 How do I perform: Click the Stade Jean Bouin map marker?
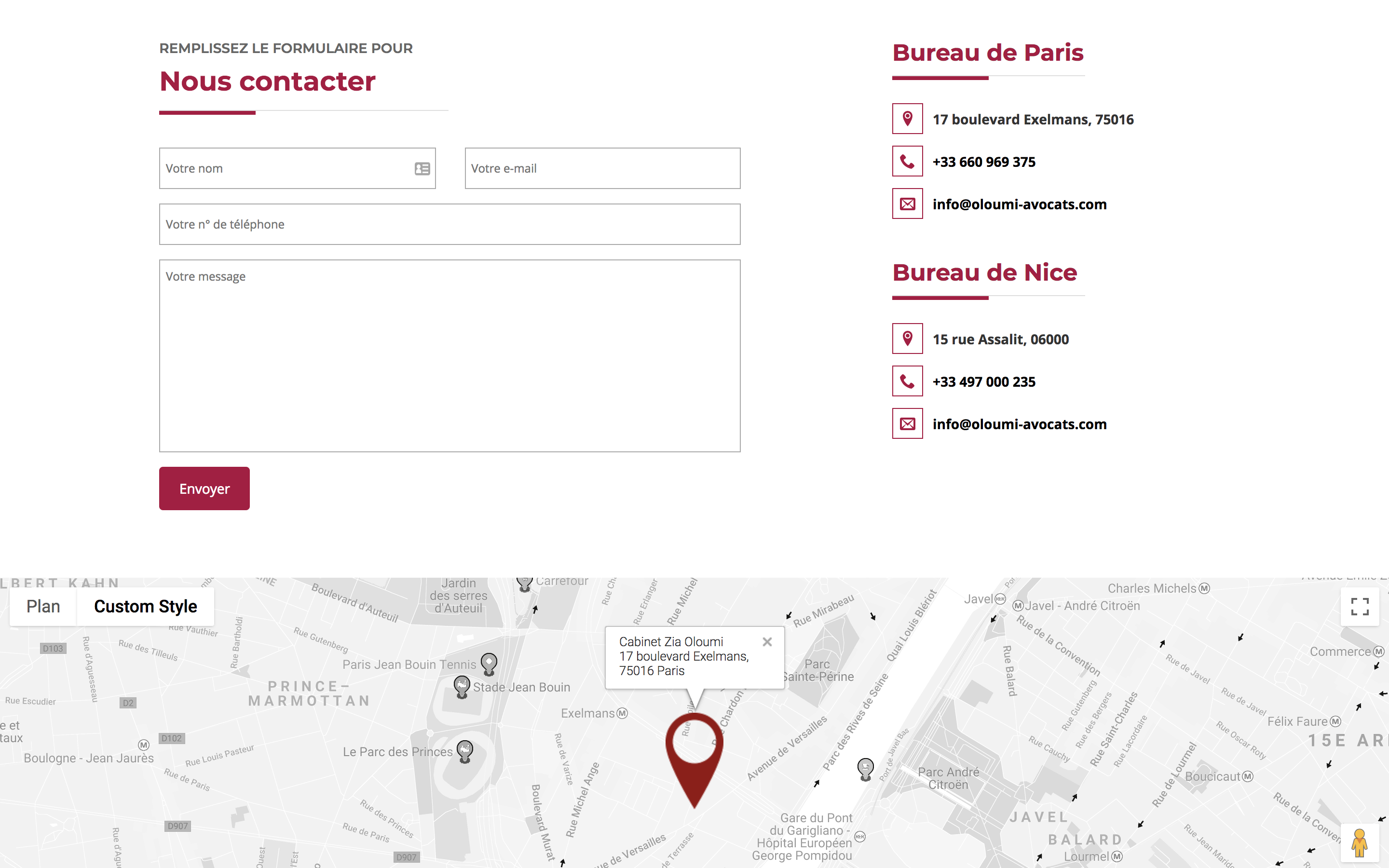(x=462, y=685)
